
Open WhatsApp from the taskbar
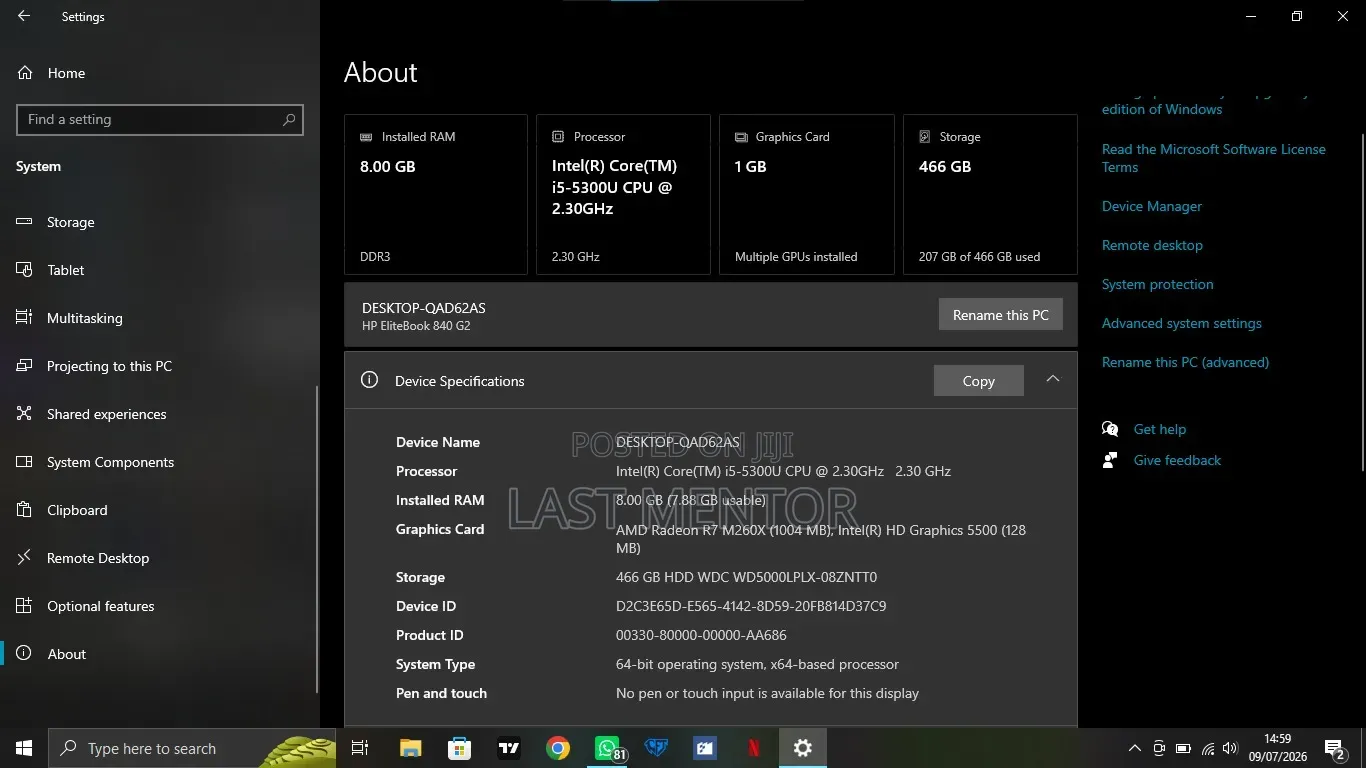point(607,748)
